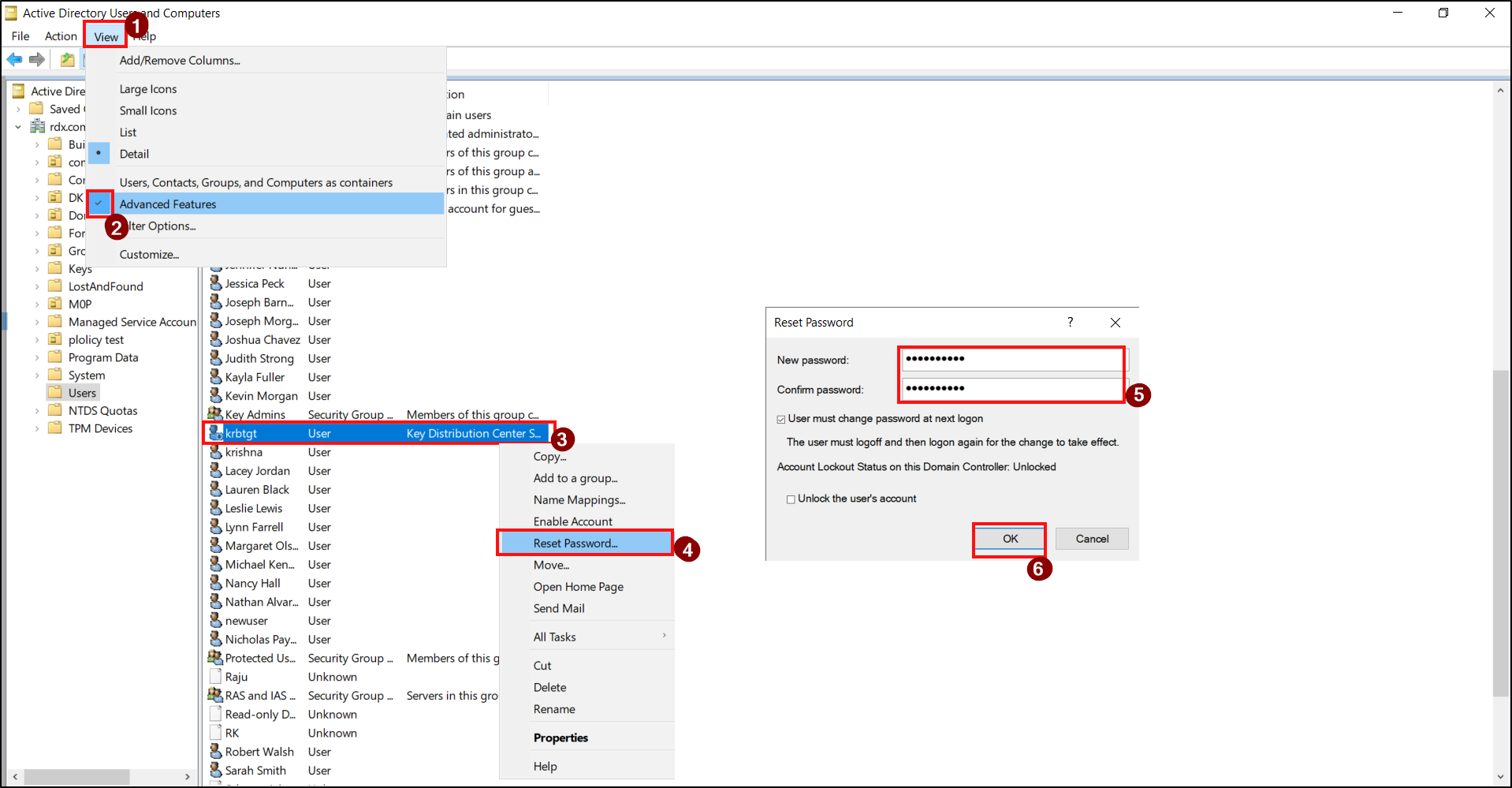Select the Protected Users group icon

click(216, 657)
